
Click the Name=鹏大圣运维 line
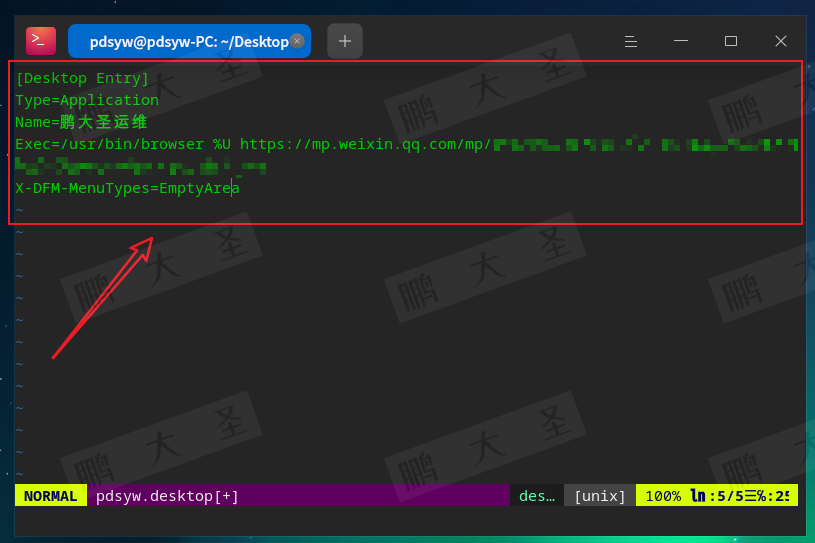[x=81, y=122]
